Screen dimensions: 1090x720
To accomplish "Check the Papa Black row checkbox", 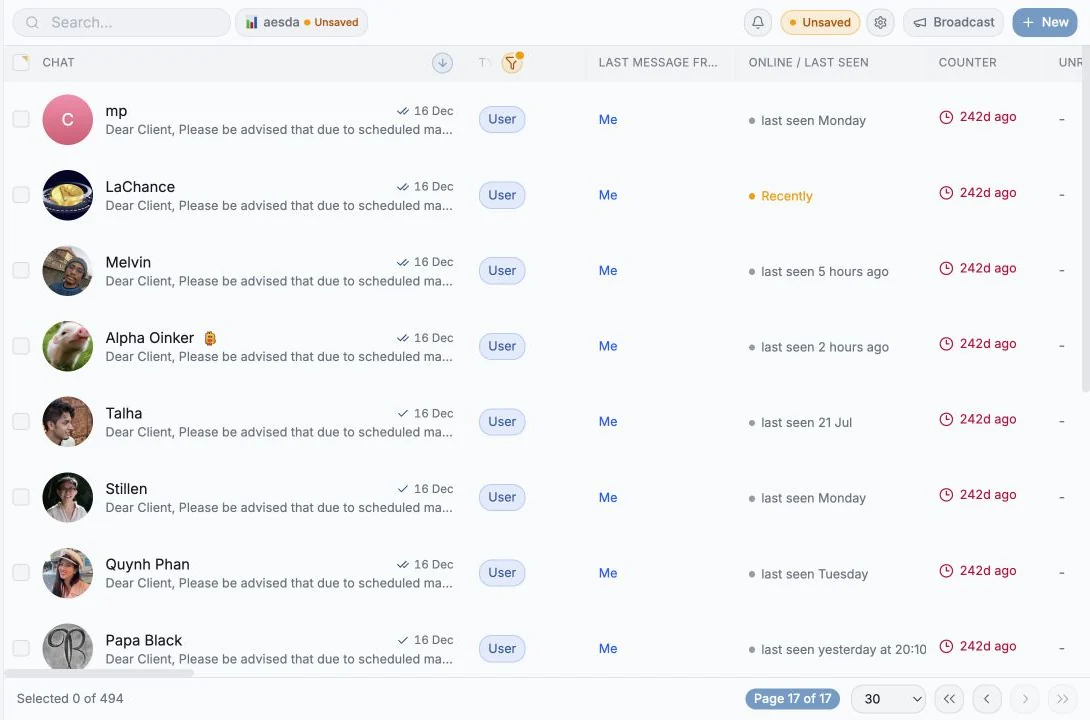I will (22, 648).
